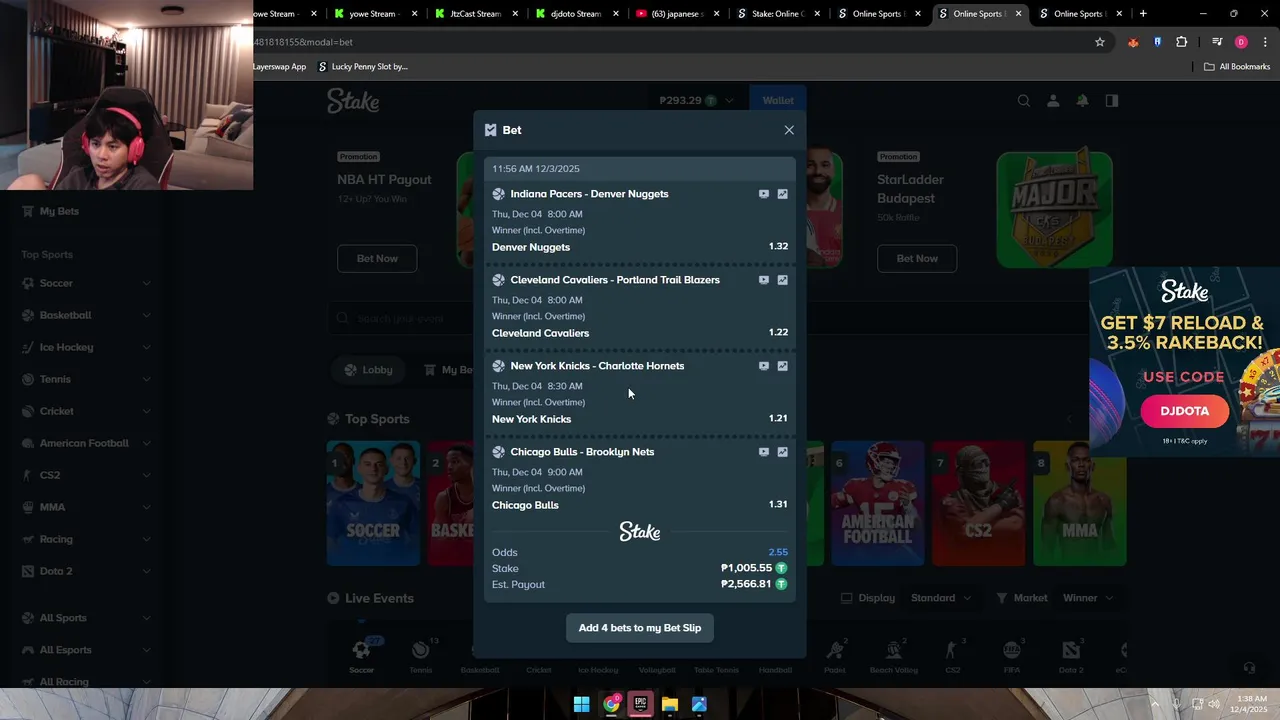Click the Denver Nuggets odds 1.32
This screenshot has height=720, width=1280.
pos(778,247)
